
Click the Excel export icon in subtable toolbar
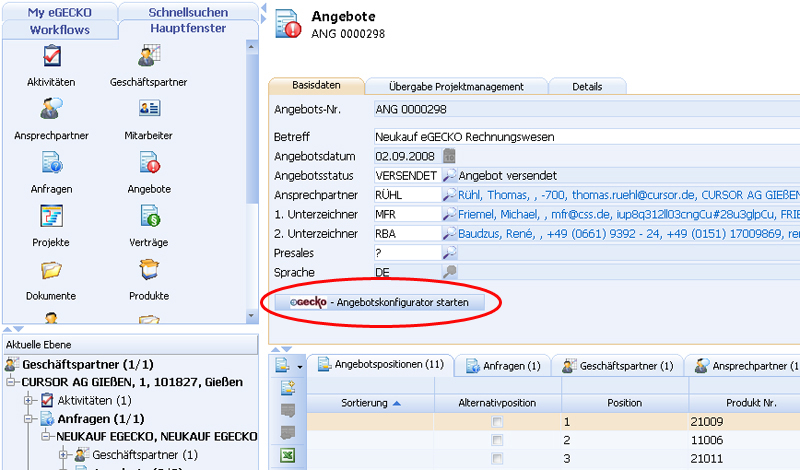tap(288, 455)
